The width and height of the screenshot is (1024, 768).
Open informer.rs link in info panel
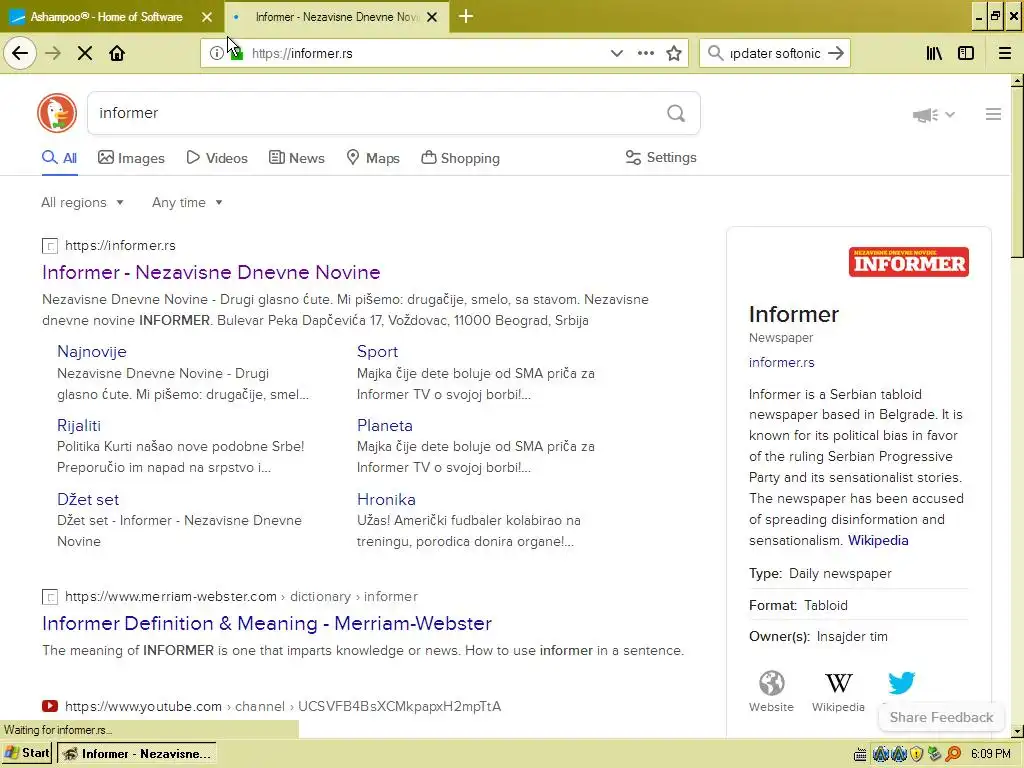[x=781, y=362]
